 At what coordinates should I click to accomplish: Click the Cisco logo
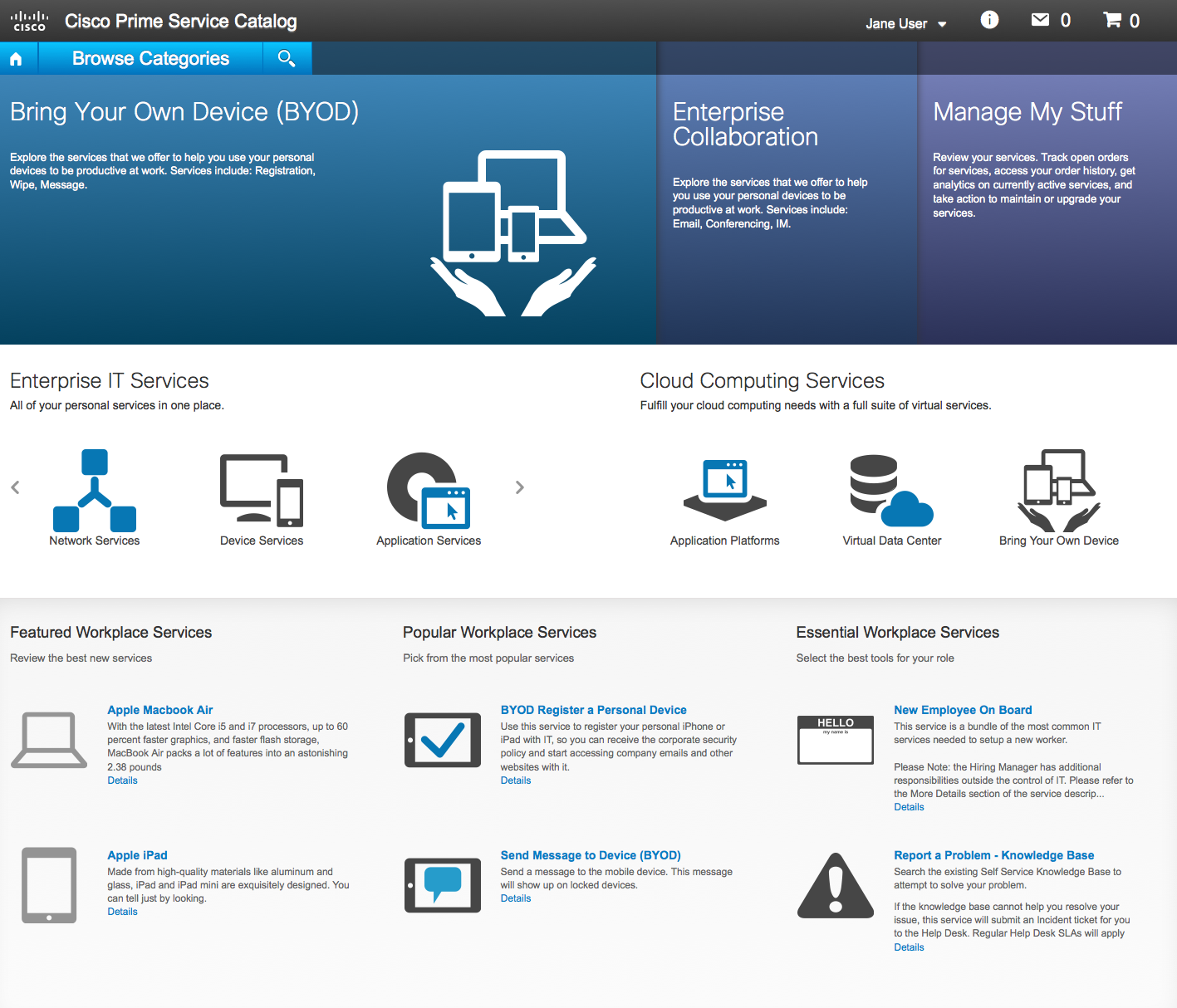pos(29,21)
